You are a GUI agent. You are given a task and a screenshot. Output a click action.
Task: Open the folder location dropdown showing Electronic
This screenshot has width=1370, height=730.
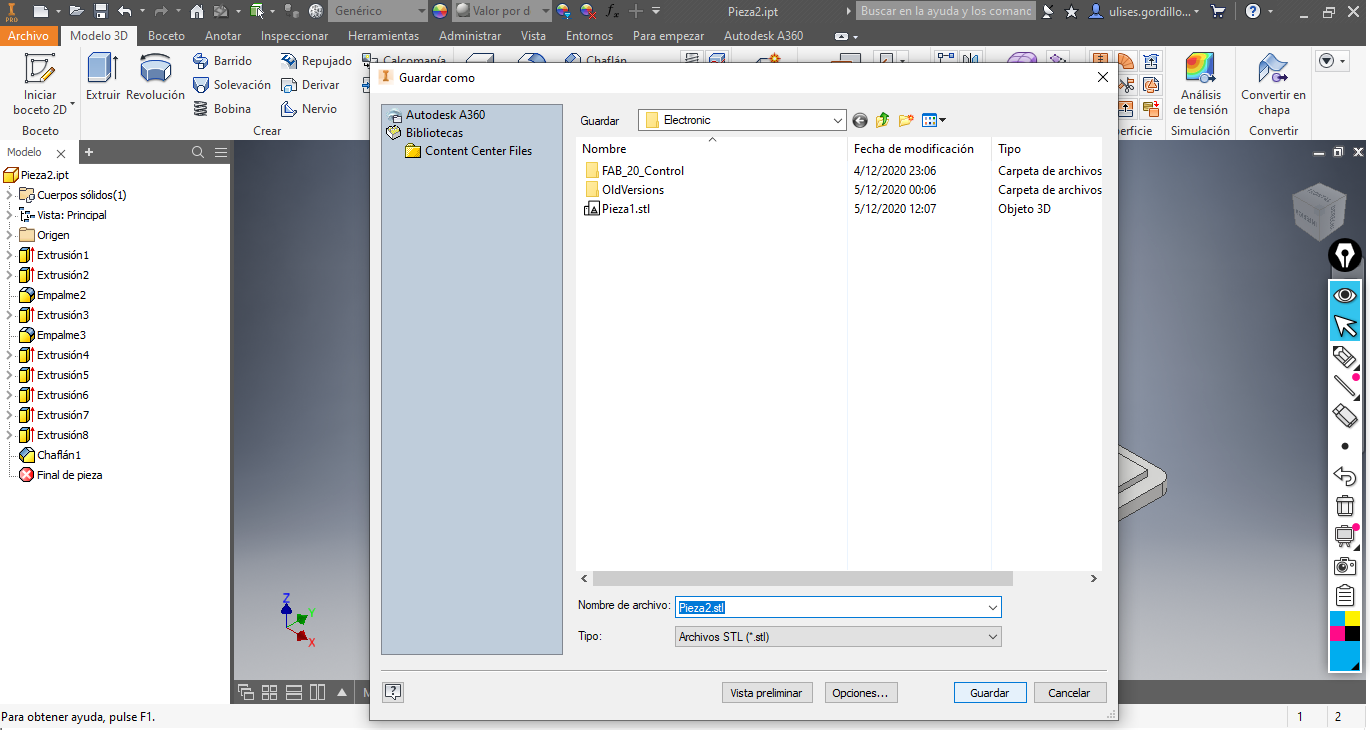742,120
